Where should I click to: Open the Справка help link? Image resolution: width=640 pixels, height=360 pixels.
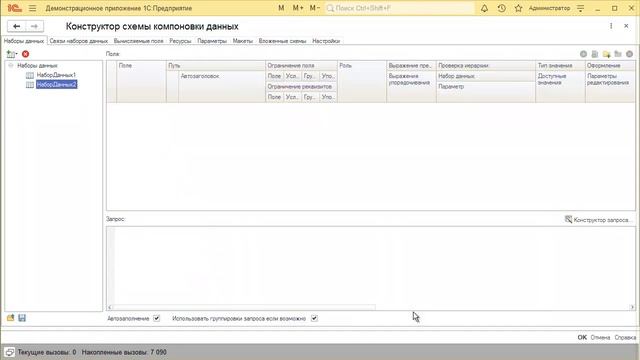click(x=625, y=337)
